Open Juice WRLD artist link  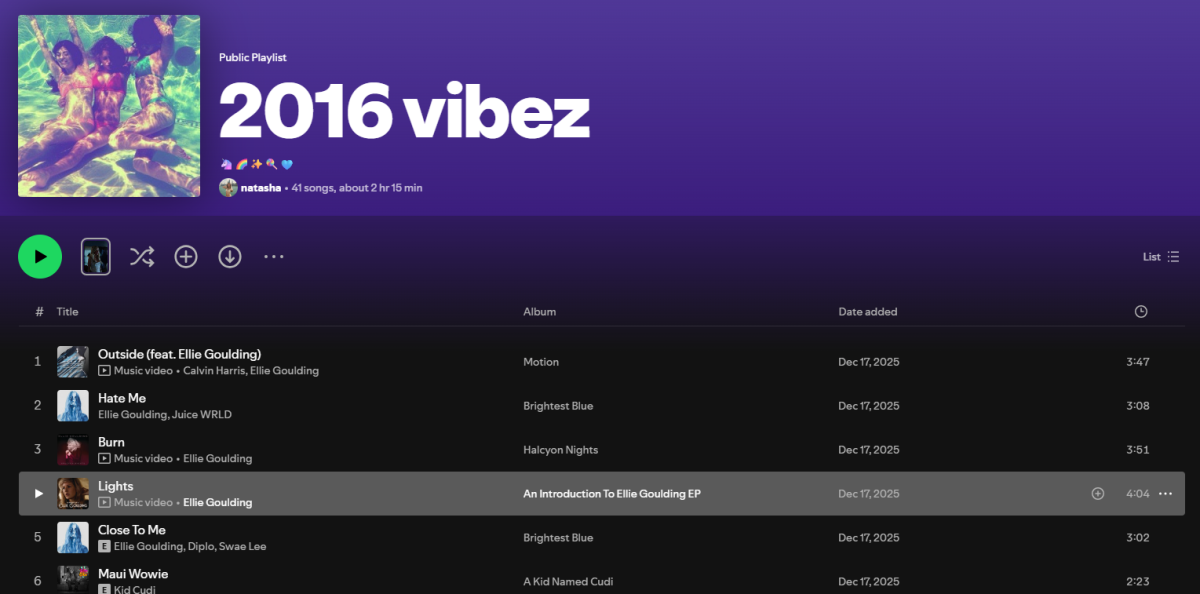pos(203,415)
